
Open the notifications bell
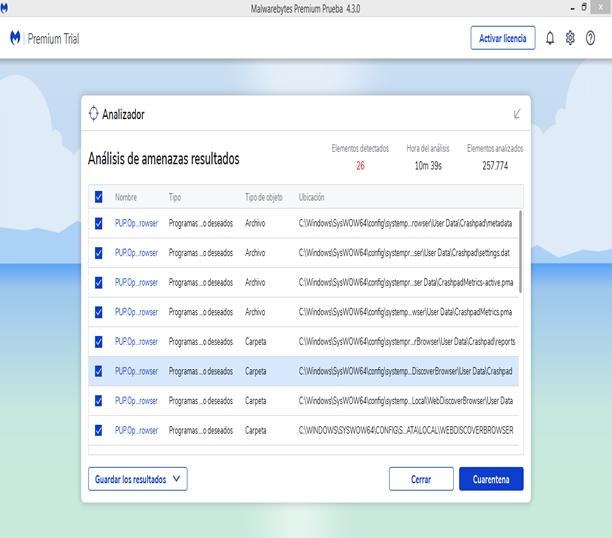point(550,38)
